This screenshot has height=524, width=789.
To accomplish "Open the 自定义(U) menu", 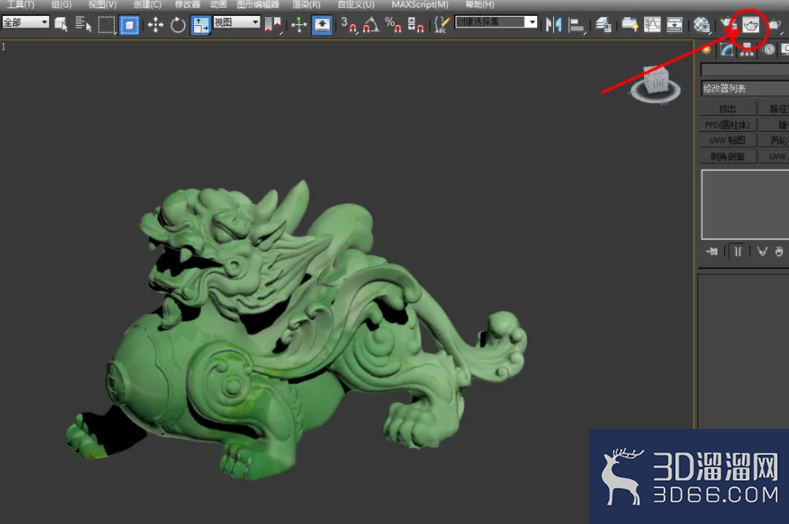I will [x=356, y=5].
